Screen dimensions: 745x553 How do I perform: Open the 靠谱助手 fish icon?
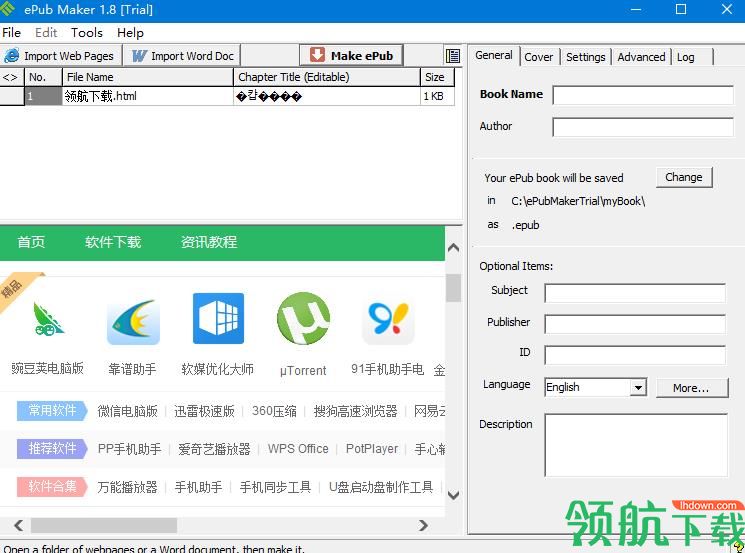click(x=133, y=321)
